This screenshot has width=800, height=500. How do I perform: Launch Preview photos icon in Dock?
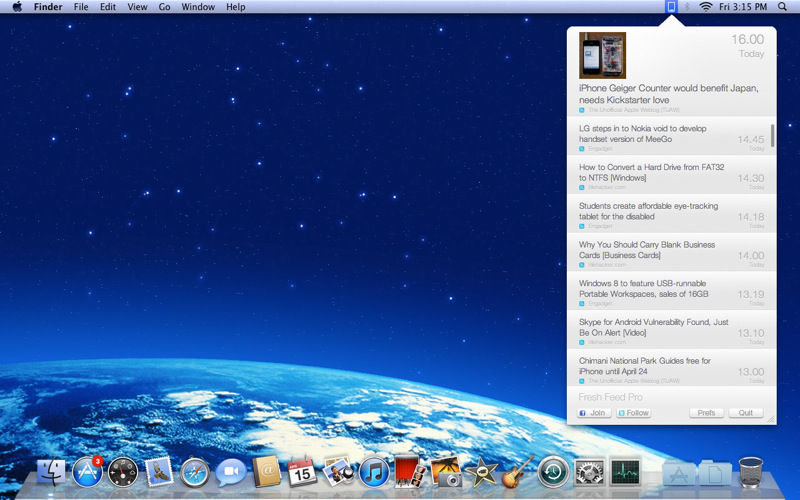(x=338, y=472)
